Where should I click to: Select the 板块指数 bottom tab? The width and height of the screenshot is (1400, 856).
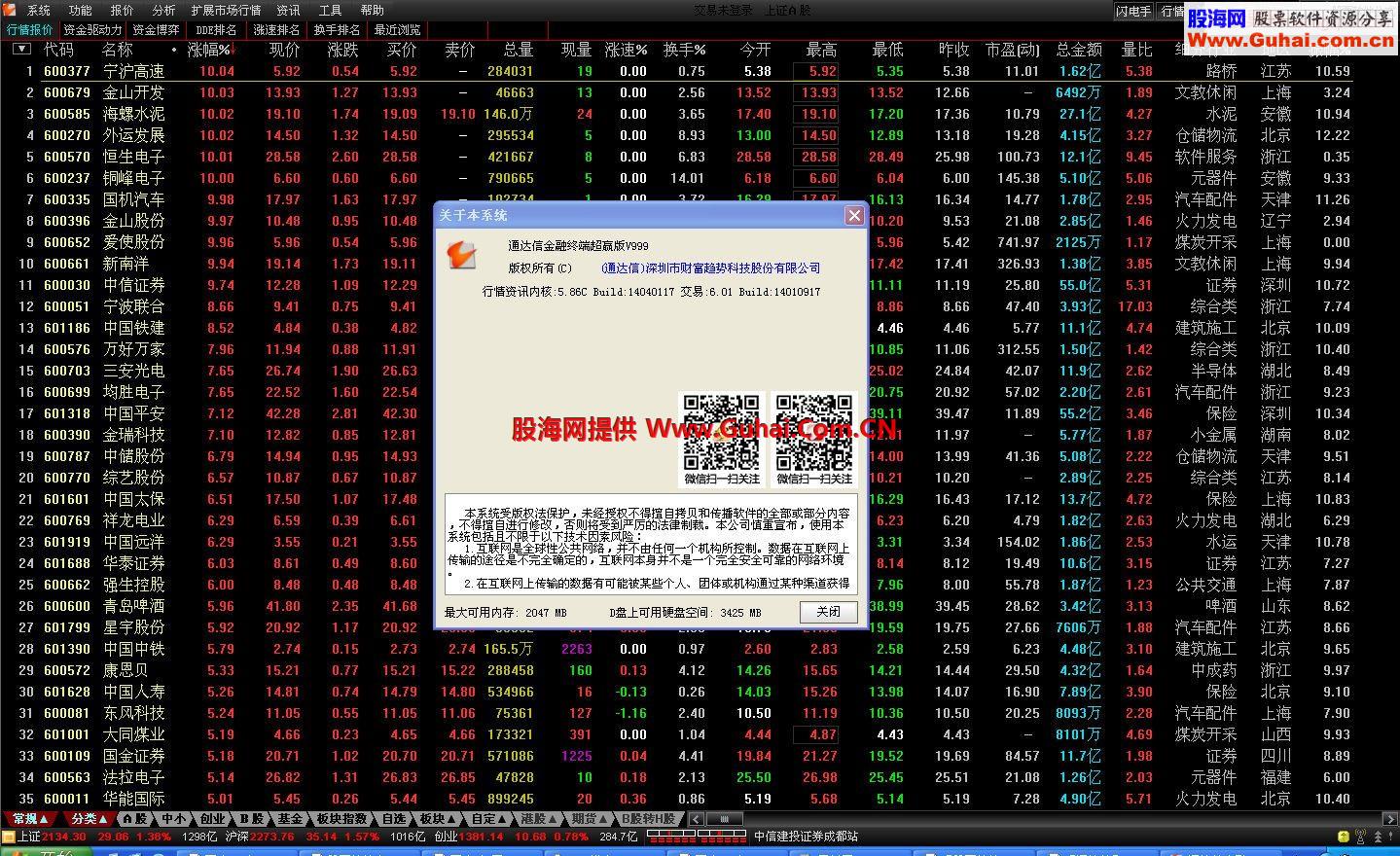341,819
